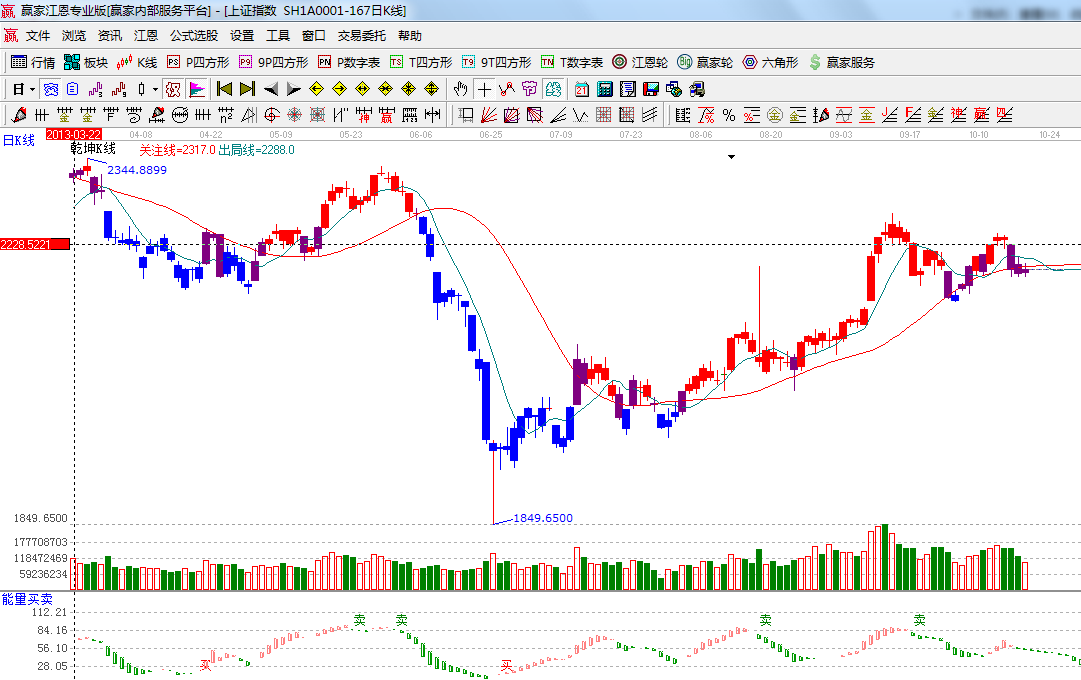The width and height of the screenshot is (1081, 680).
Task: Toggle the crosshair cursor mode
Action: (484, 89)
